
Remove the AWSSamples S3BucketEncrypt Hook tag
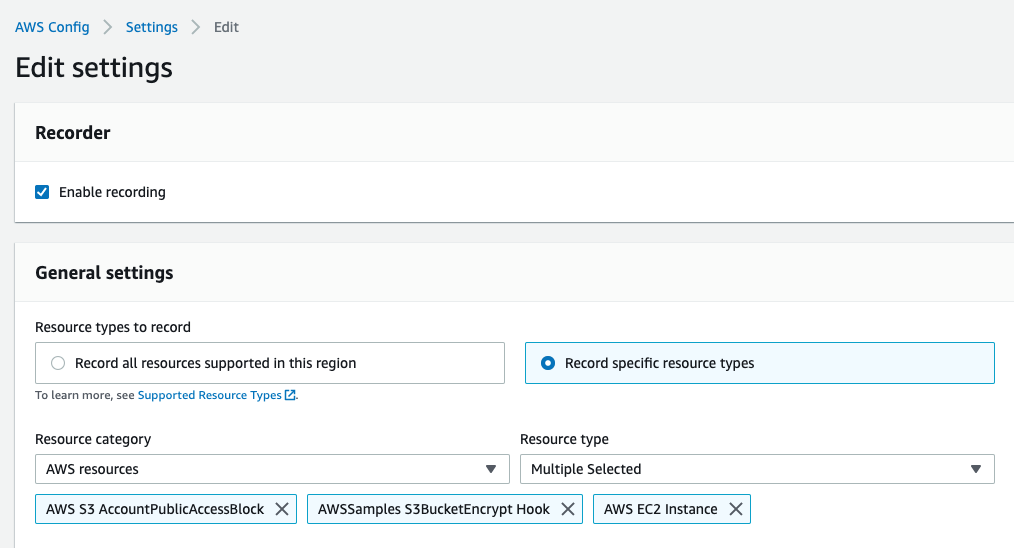(568, 510)
